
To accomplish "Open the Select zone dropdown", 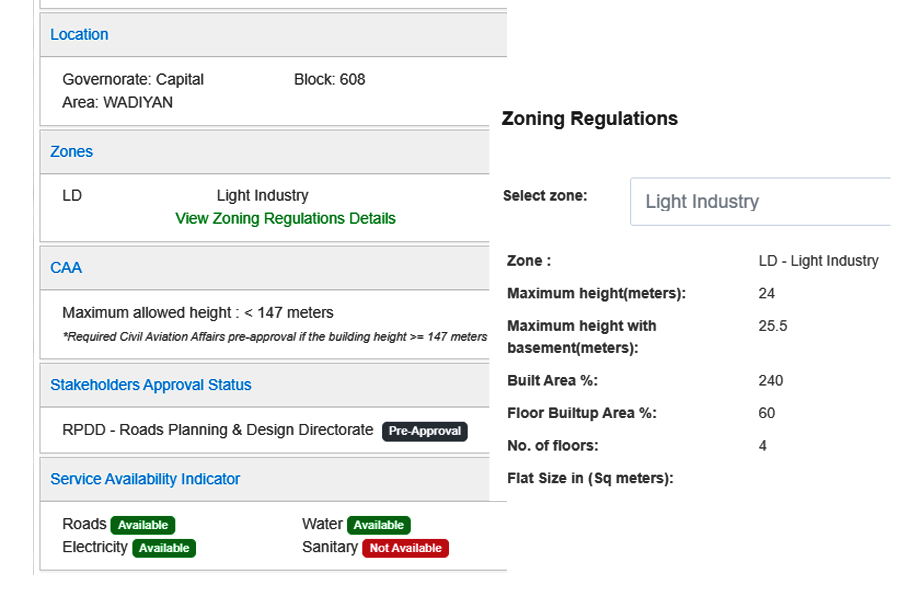I will 760,201.
